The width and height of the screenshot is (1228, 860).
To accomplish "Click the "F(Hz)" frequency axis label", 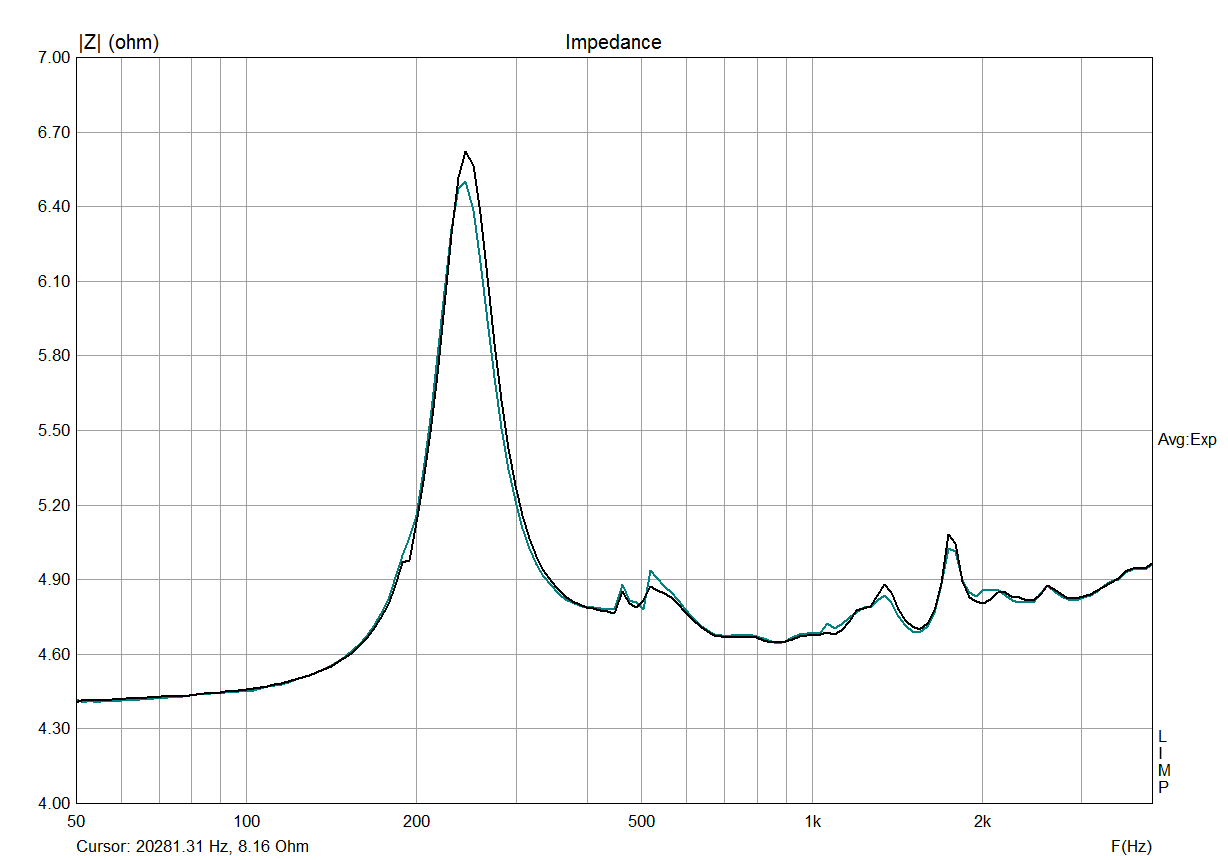I will click(x=1130, y=846).
